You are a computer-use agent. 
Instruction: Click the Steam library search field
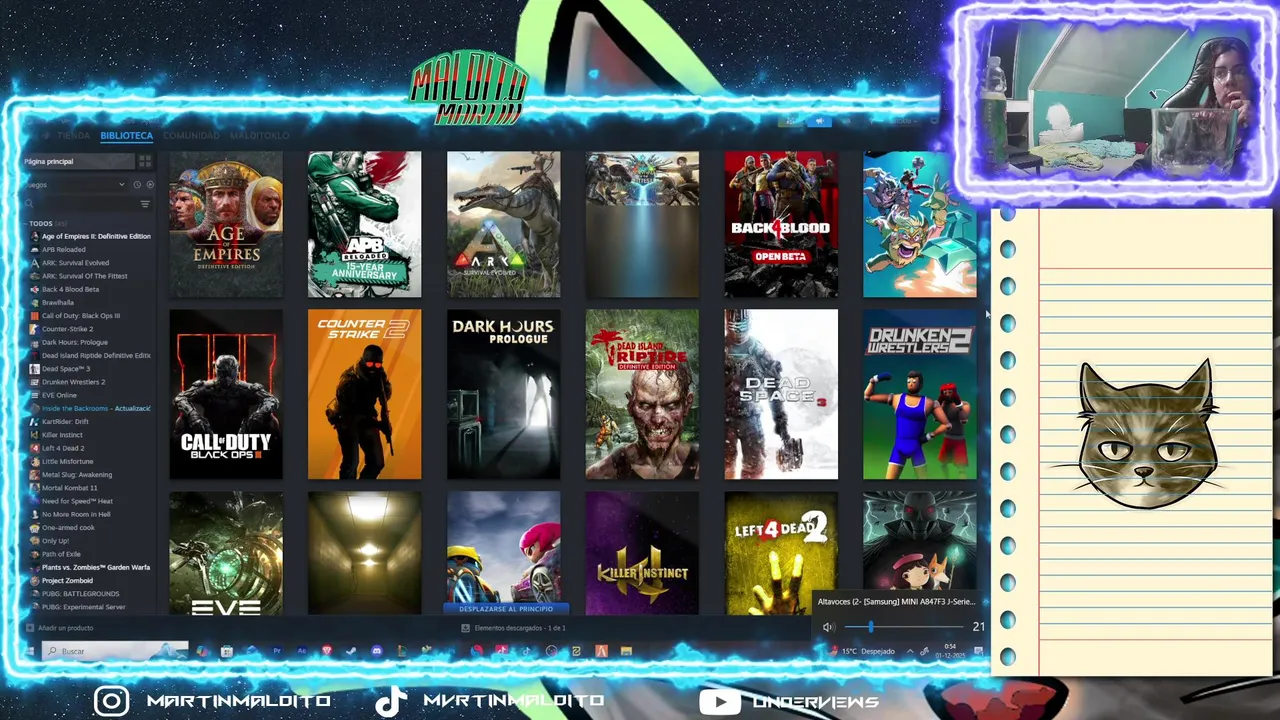point(85,204)
